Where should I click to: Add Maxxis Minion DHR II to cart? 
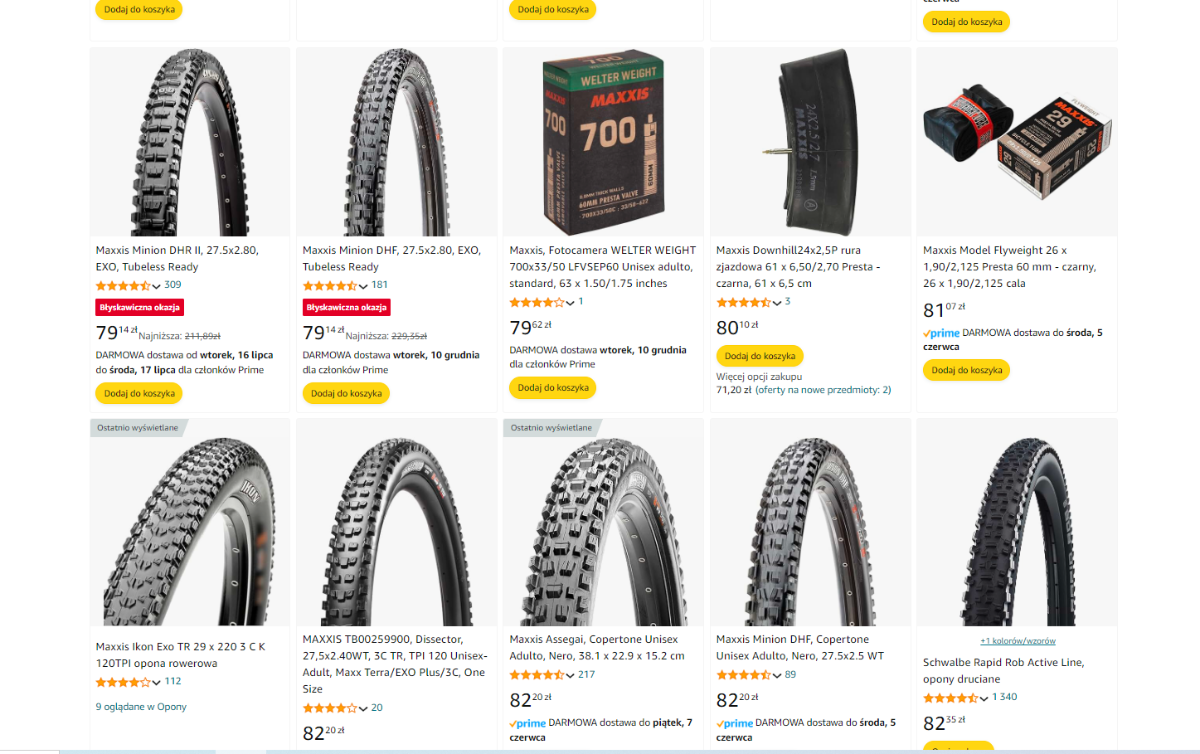(x=139, y=393)
